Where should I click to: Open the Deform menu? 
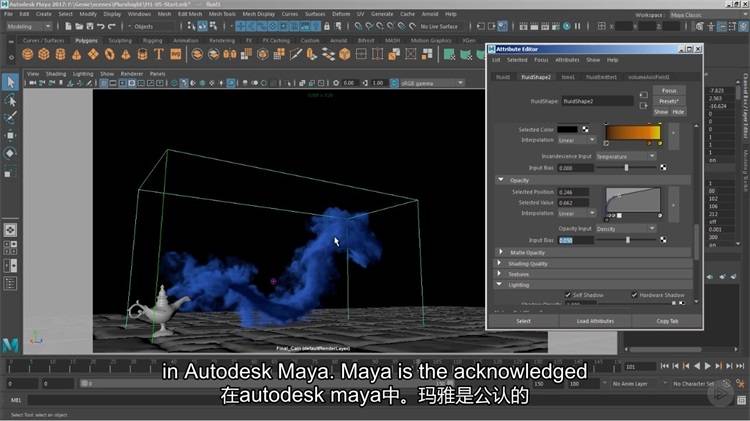click(341, 14)
